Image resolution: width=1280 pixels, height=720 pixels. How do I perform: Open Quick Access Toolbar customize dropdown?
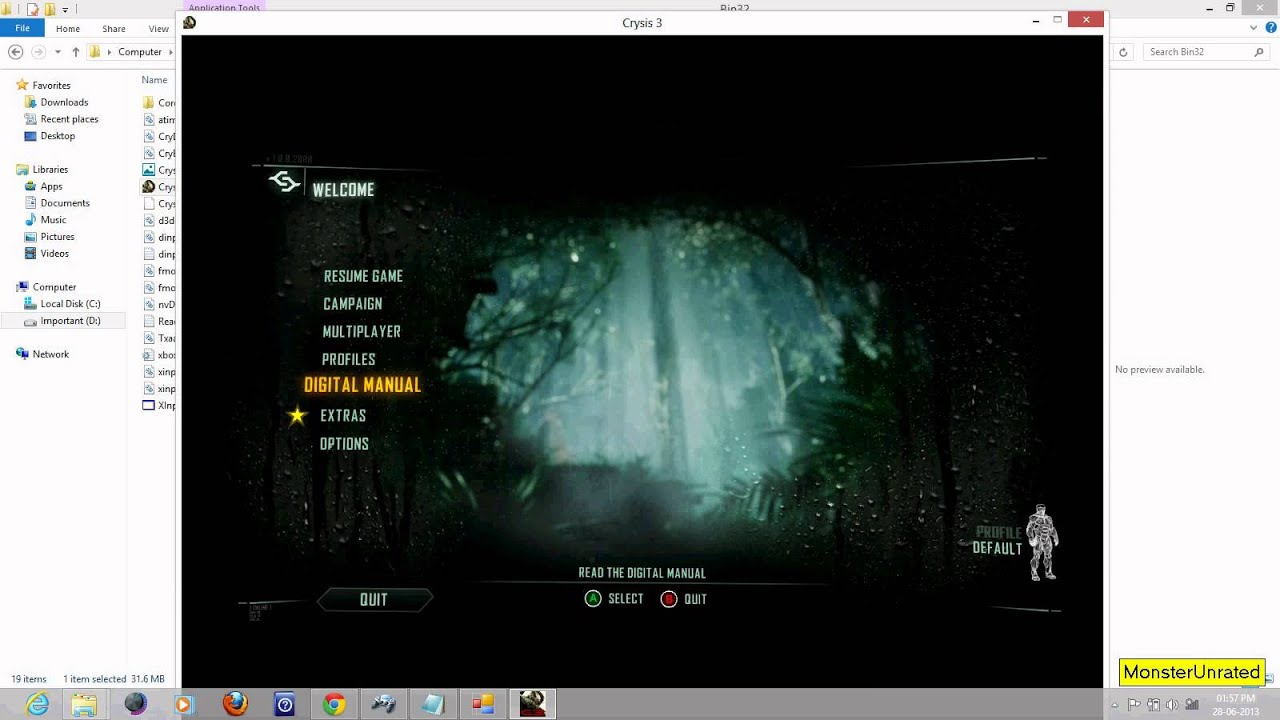pos(65,9)
